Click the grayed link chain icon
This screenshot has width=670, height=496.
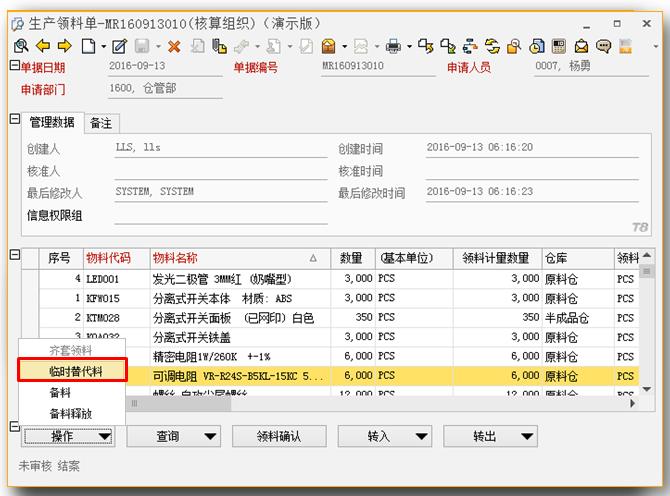pos(241,46)
